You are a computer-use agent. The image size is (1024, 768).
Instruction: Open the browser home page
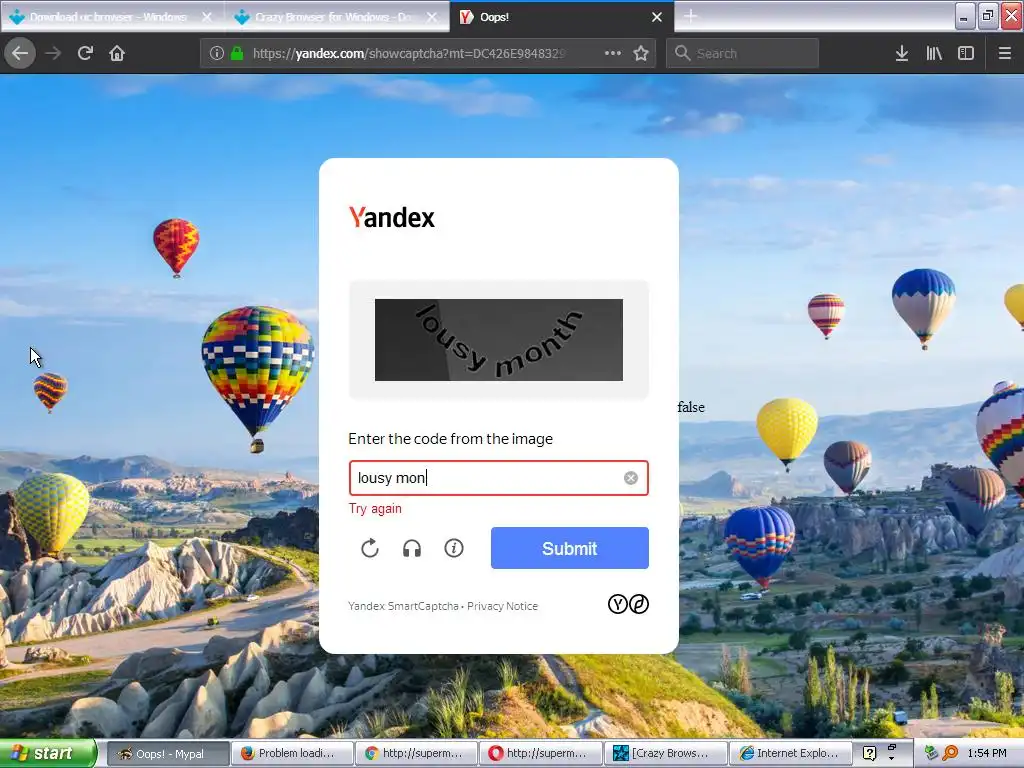point(117,53)
